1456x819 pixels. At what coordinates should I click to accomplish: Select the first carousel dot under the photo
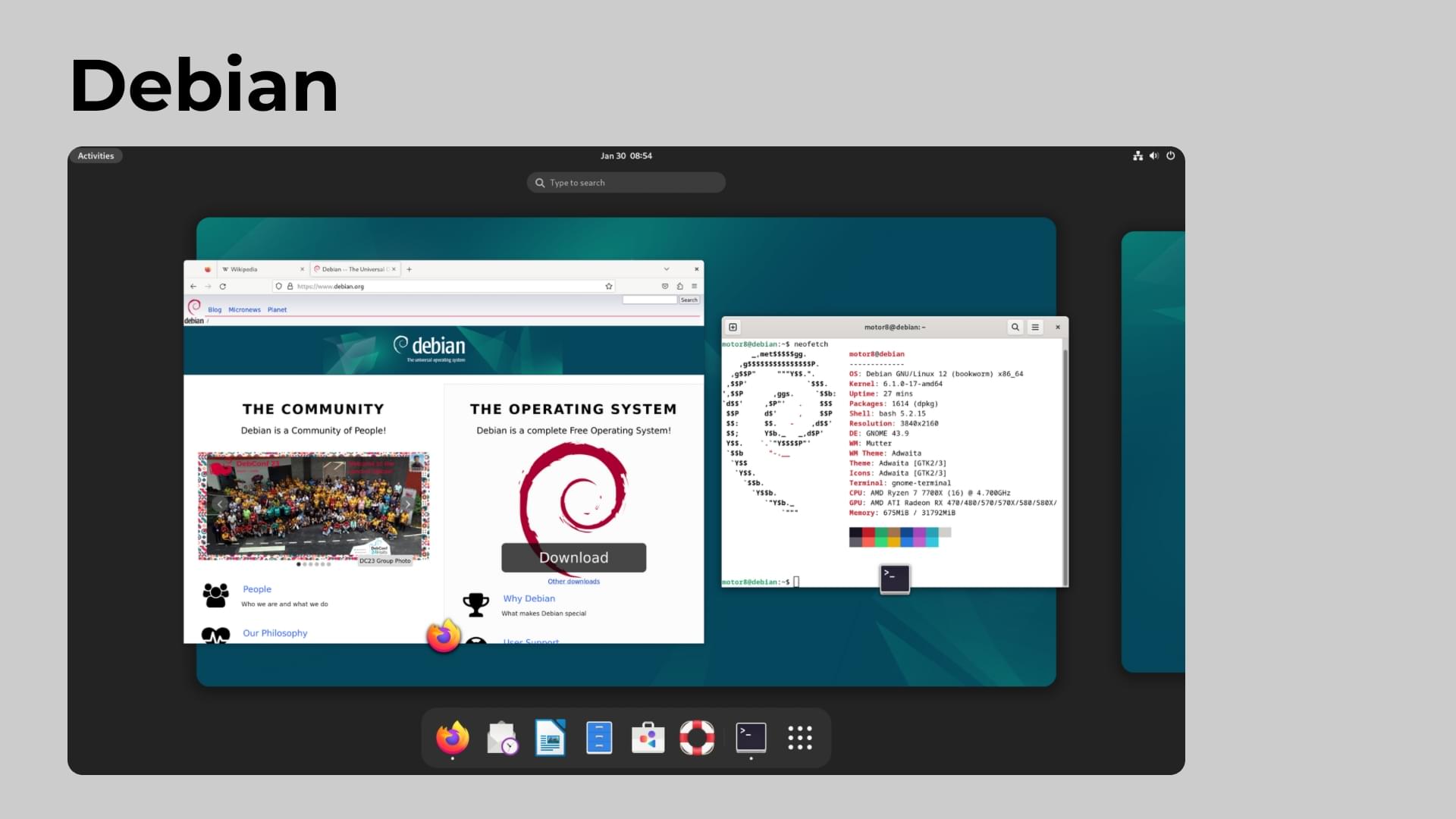[x=299, y=564]
